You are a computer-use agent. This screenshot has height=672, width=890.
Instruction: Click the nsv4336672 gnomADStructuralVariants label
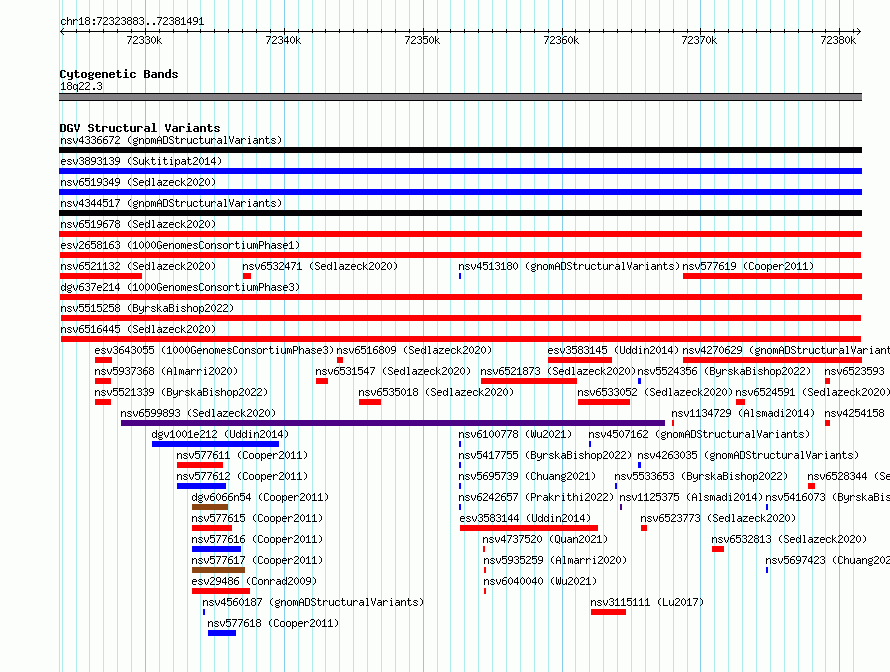[x=171, y=140]
